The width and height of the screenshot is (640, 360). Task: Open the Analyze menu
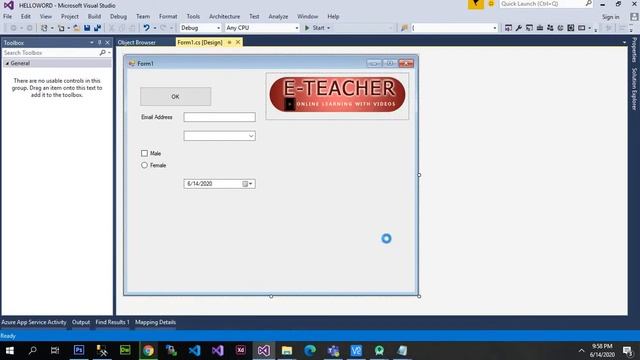click(x=278, y=16)
